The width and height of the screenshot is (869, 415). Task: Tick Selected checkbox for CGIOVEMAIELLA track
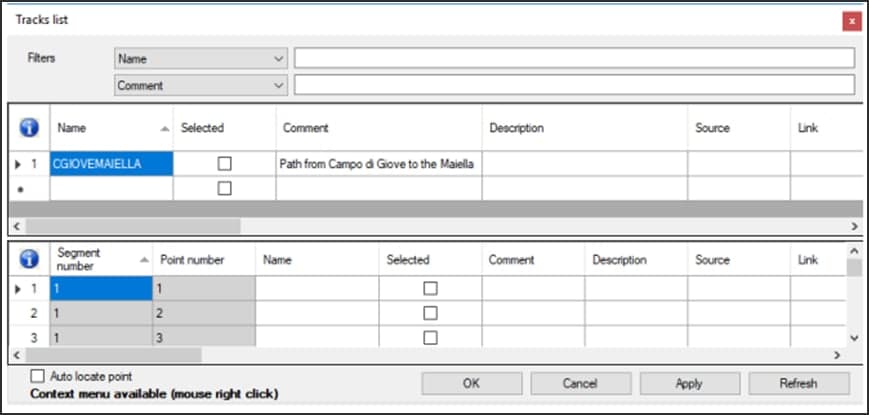(224, 163)
